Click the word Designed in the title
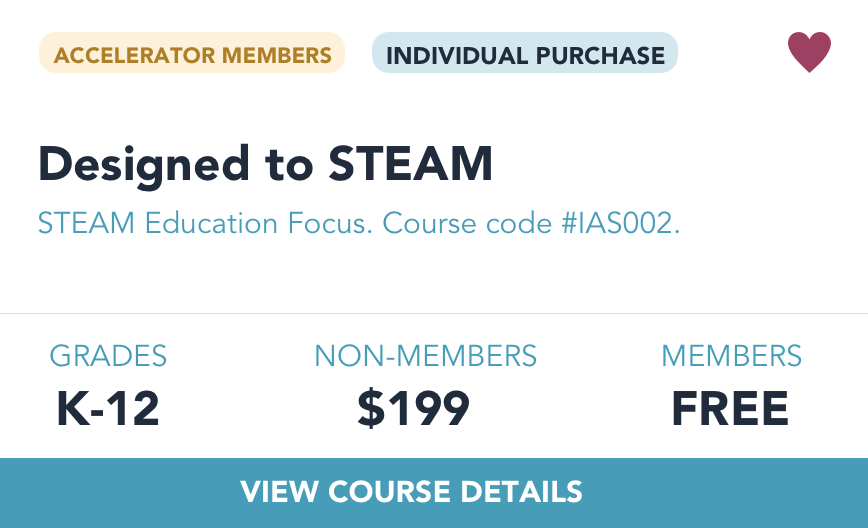This screenshot has width=868, height=528. [x=144, y=165]
